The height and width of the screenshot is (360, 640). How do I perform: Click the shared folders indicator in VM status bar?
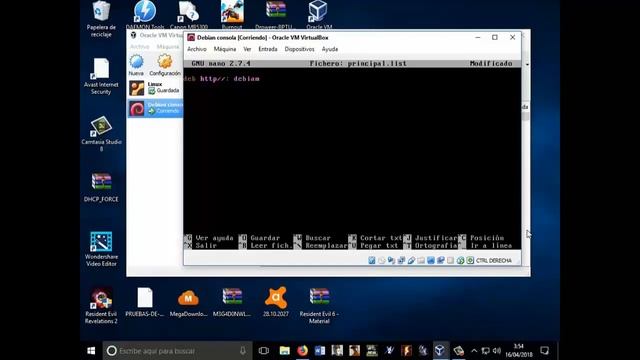point(421,260)
